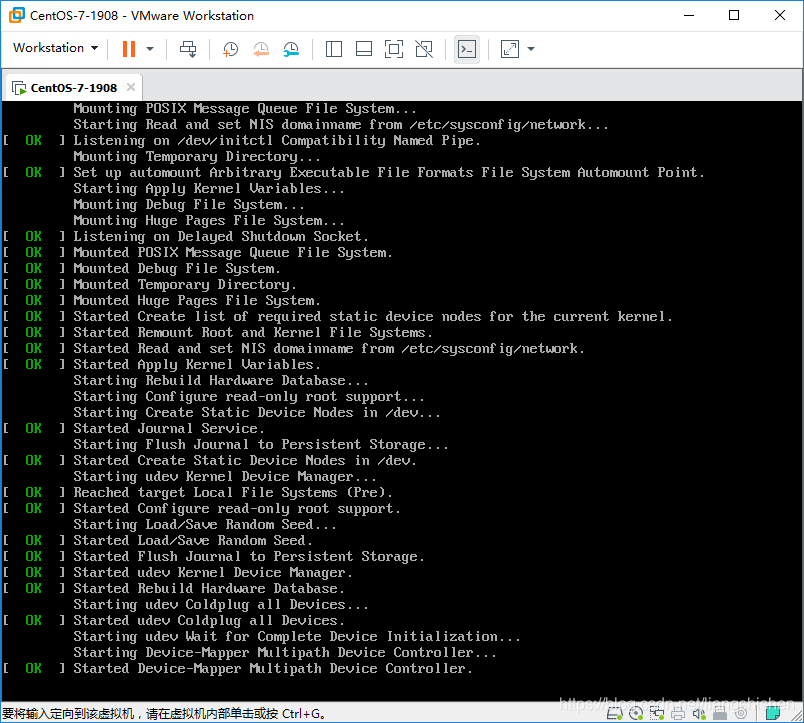
Task: Close the CentOS-7-1908 tab
Action: coord(131,87)
